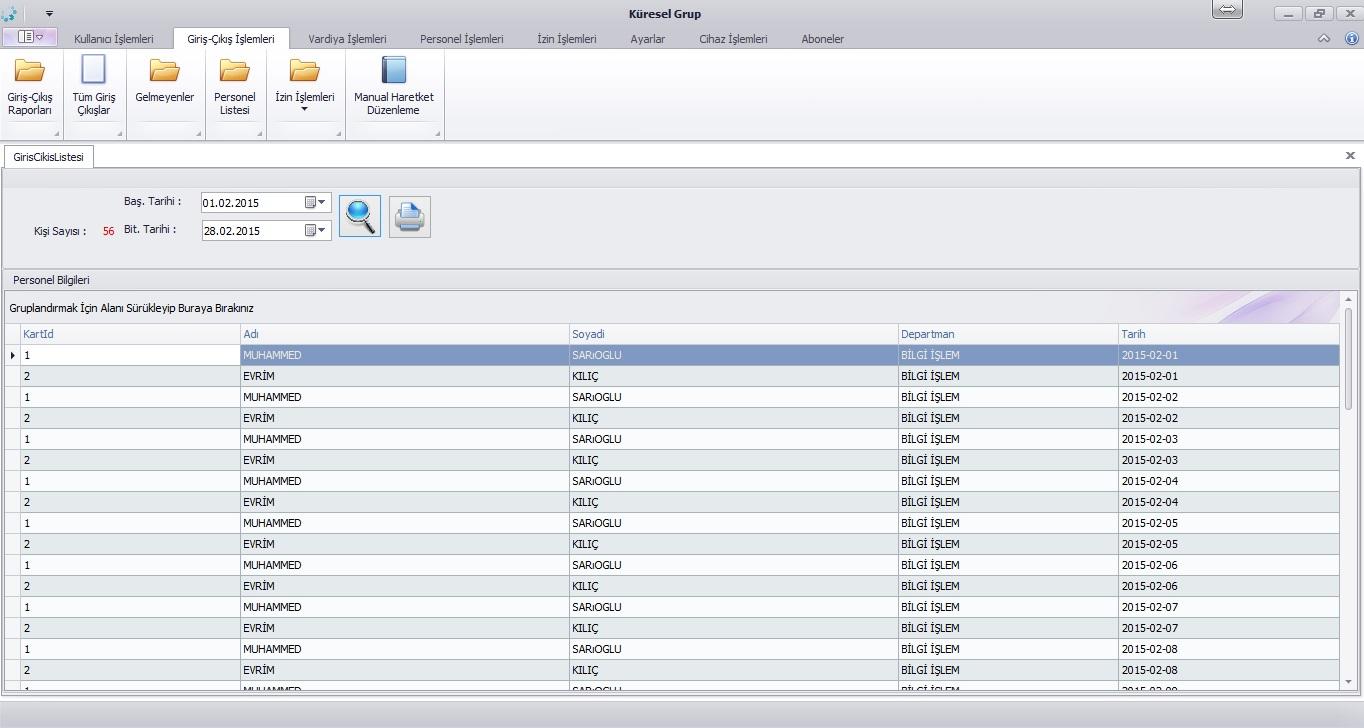Click the Personel Bilgileri group header

pos(51,280)
